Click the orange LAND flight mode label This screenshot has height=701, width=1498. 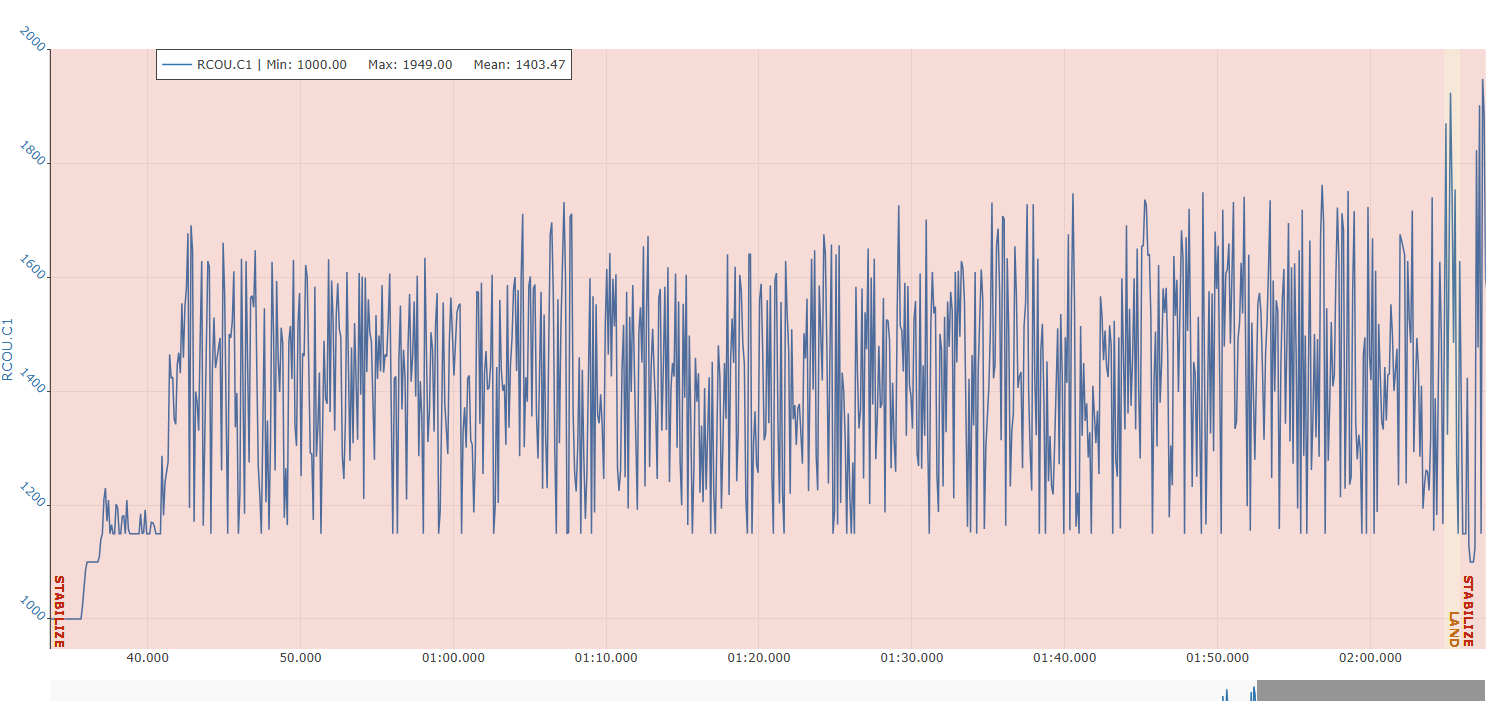click(1454, 629)
